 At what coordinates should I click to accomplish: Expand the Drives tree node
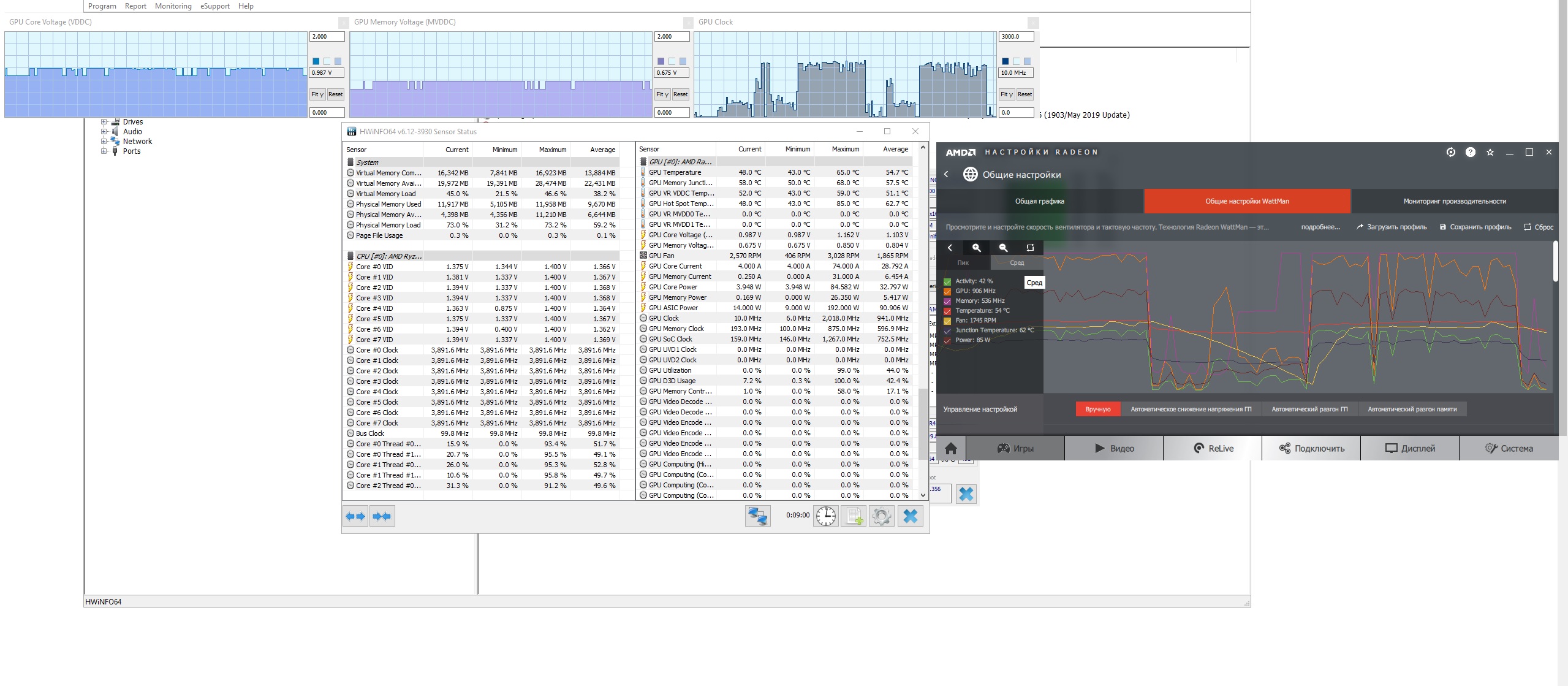(104, 122)
